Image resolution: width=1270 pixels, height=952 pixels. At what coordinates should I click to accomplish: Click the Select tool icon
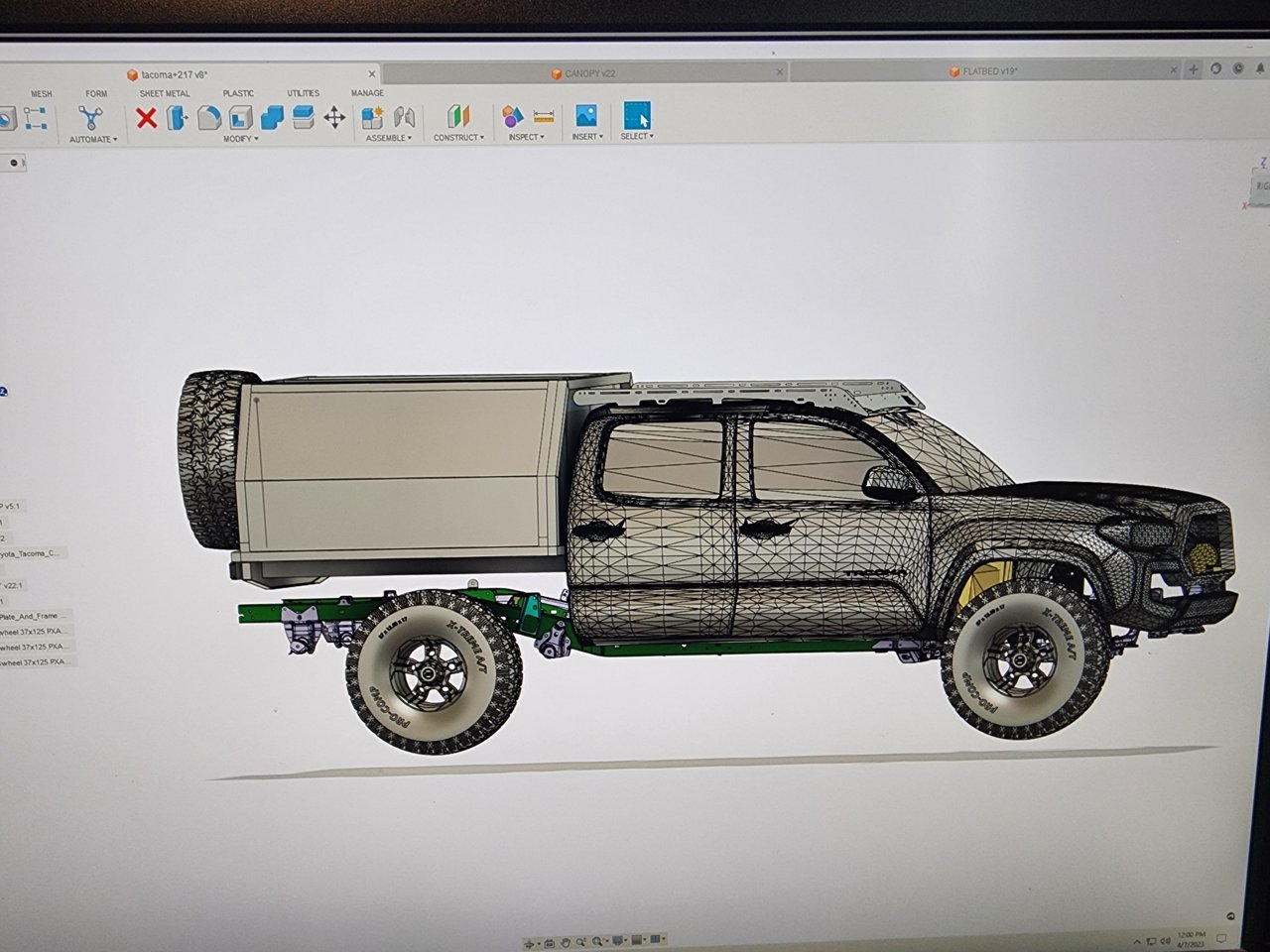pyautogui.click(x=637, y=115)
